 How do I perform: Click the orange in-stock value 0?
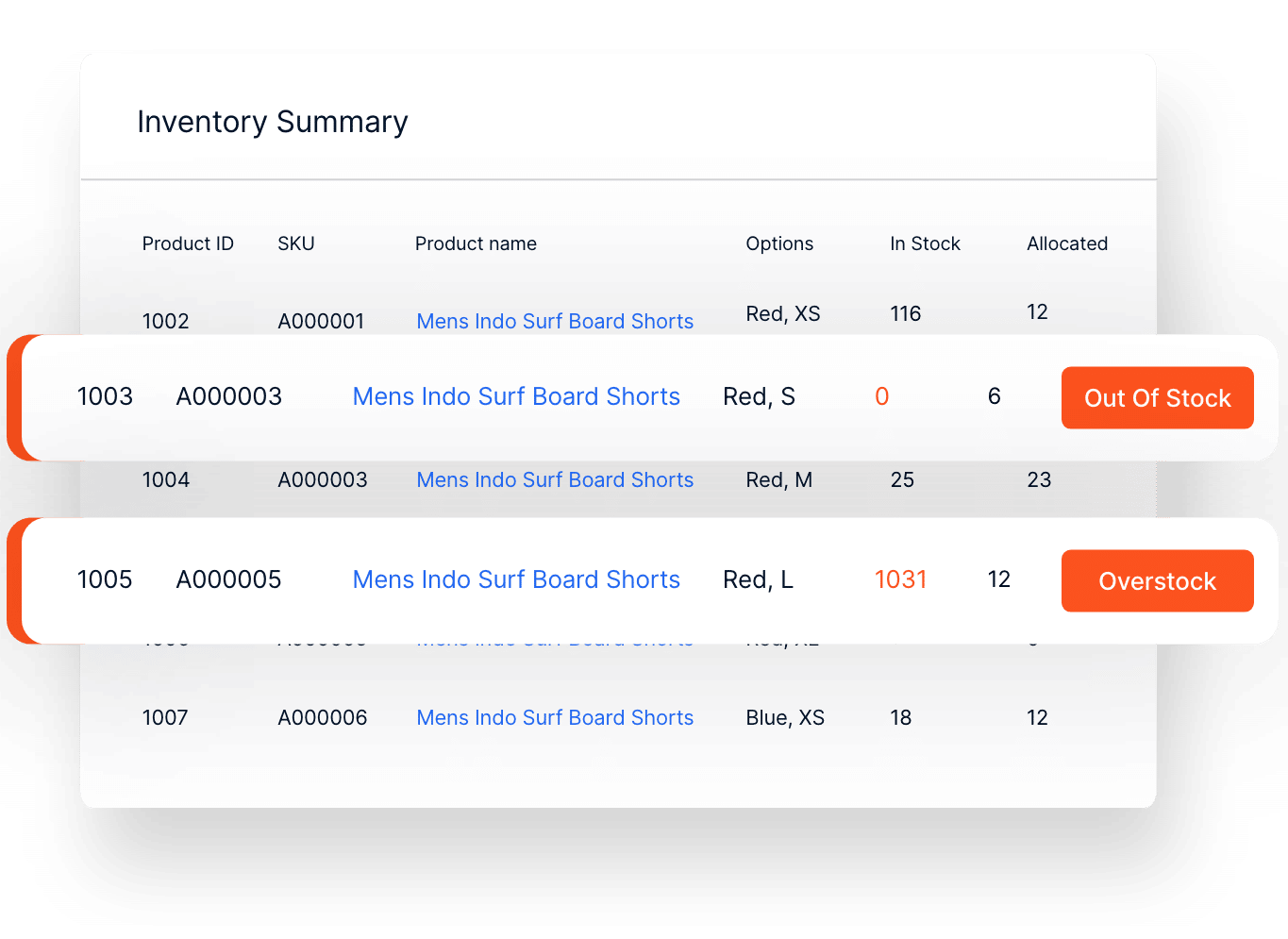click(x=882, y=396)
